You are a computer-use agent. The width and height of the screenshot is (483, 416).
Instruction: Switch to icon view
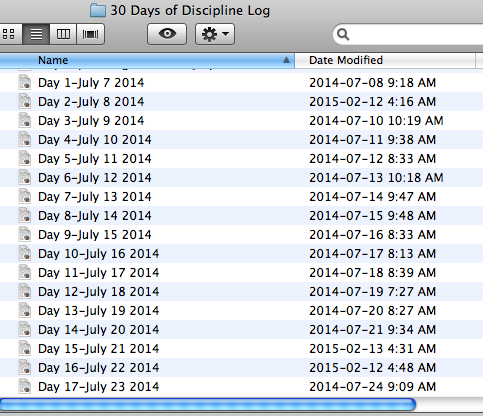(10, 34)
